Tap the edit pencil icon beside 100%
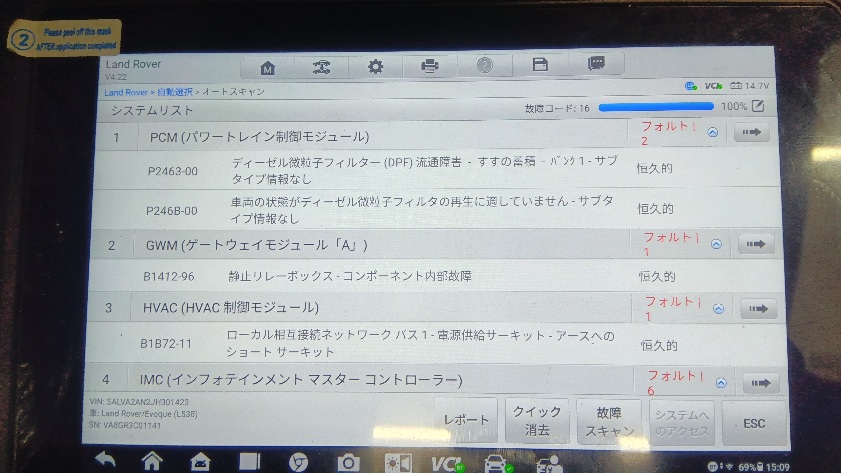The width and height of the screenshot is (841, 473). pos(758,106)
